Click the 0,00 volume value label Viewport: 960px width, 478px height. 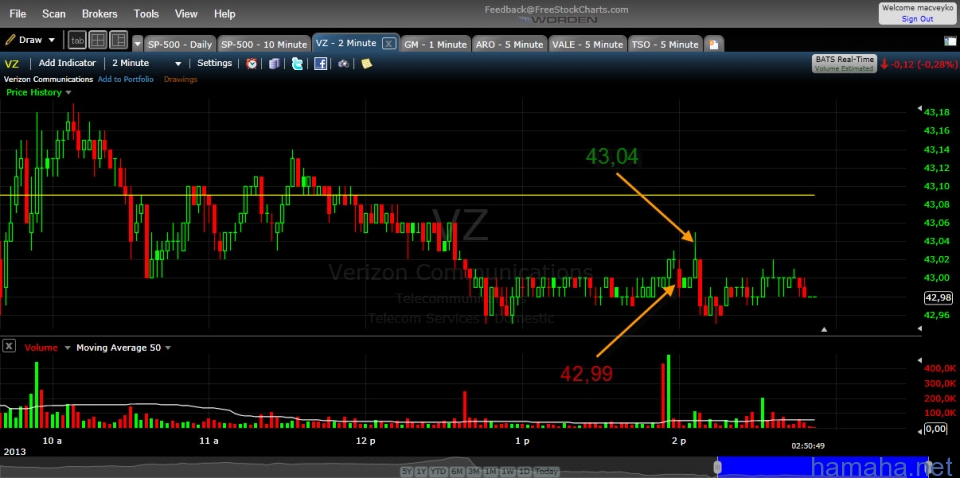pos(936,428)
